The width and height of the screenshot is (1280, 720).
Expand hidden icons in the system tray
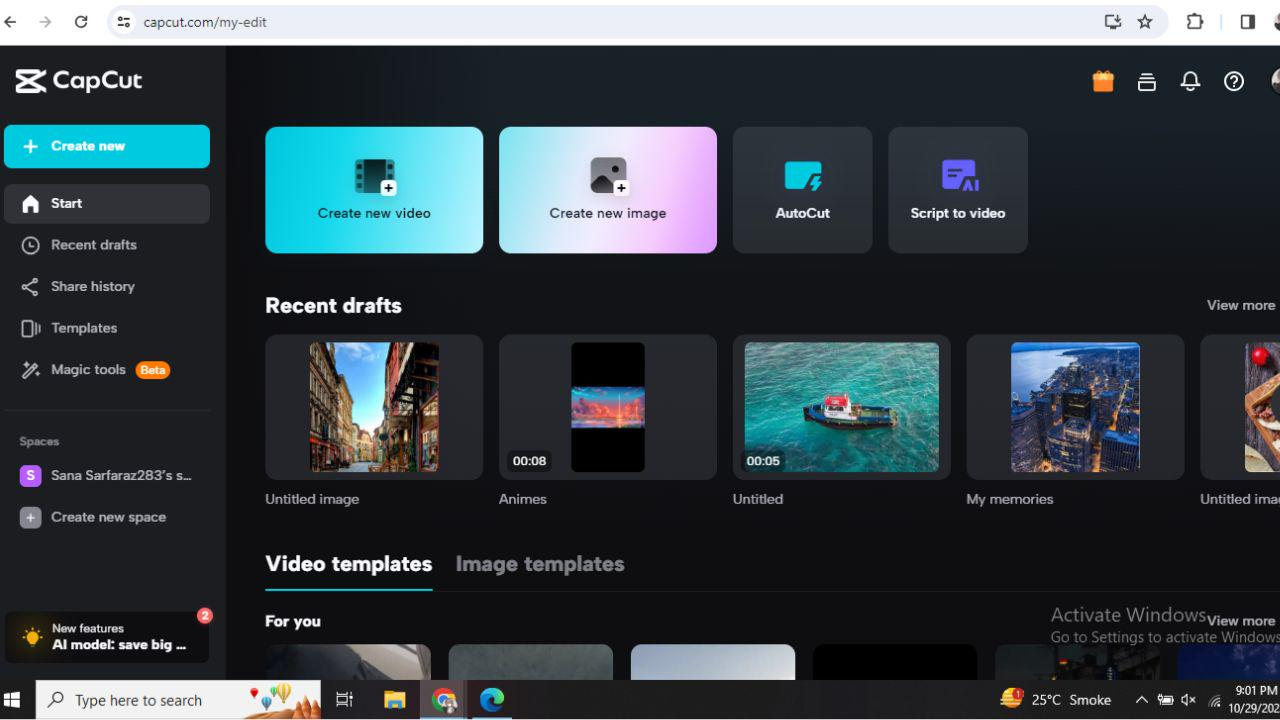coord(1141,699)
